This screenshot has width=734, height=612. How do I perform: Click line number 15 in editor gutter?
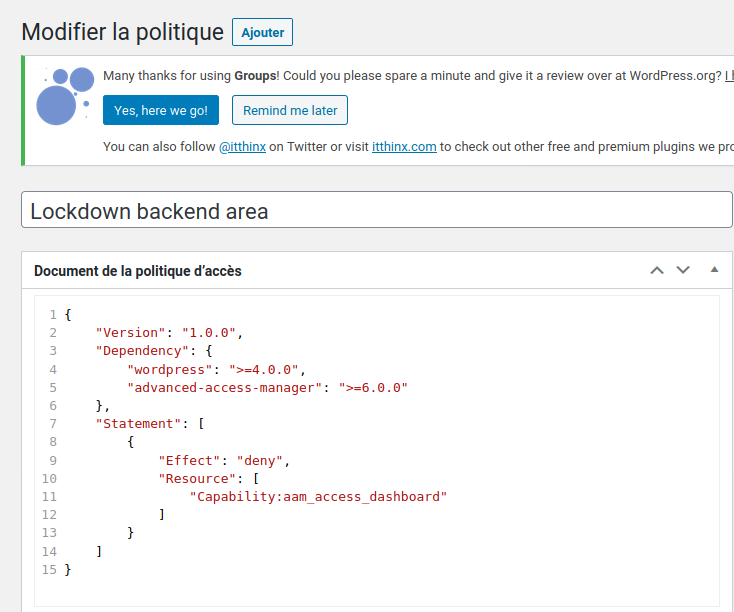tap(49, 570)
